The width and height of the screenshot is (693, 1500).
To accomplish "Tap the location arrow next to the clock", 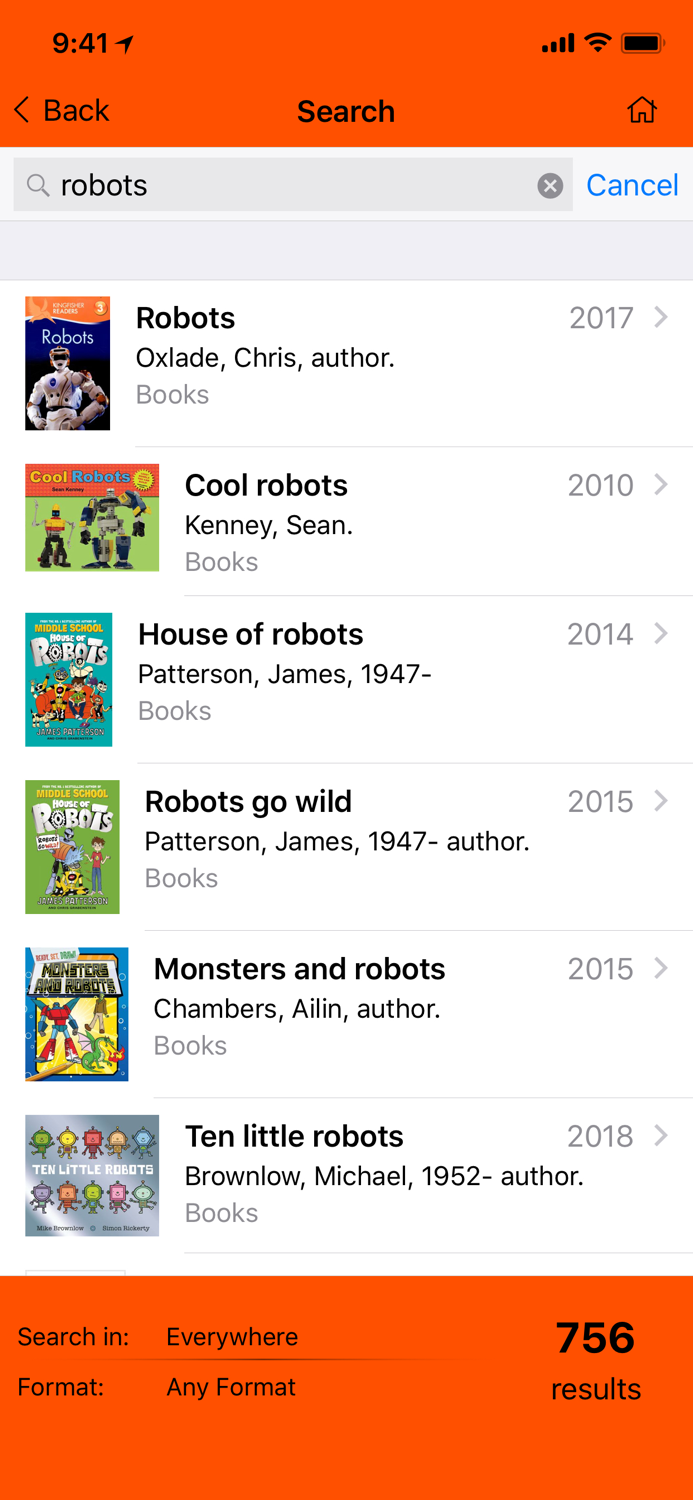I will click(x=124, y=40).
